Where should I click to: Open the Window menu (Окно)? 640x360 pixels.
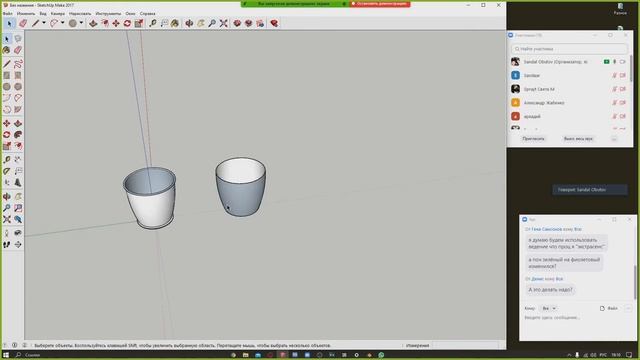click(130, 13)
